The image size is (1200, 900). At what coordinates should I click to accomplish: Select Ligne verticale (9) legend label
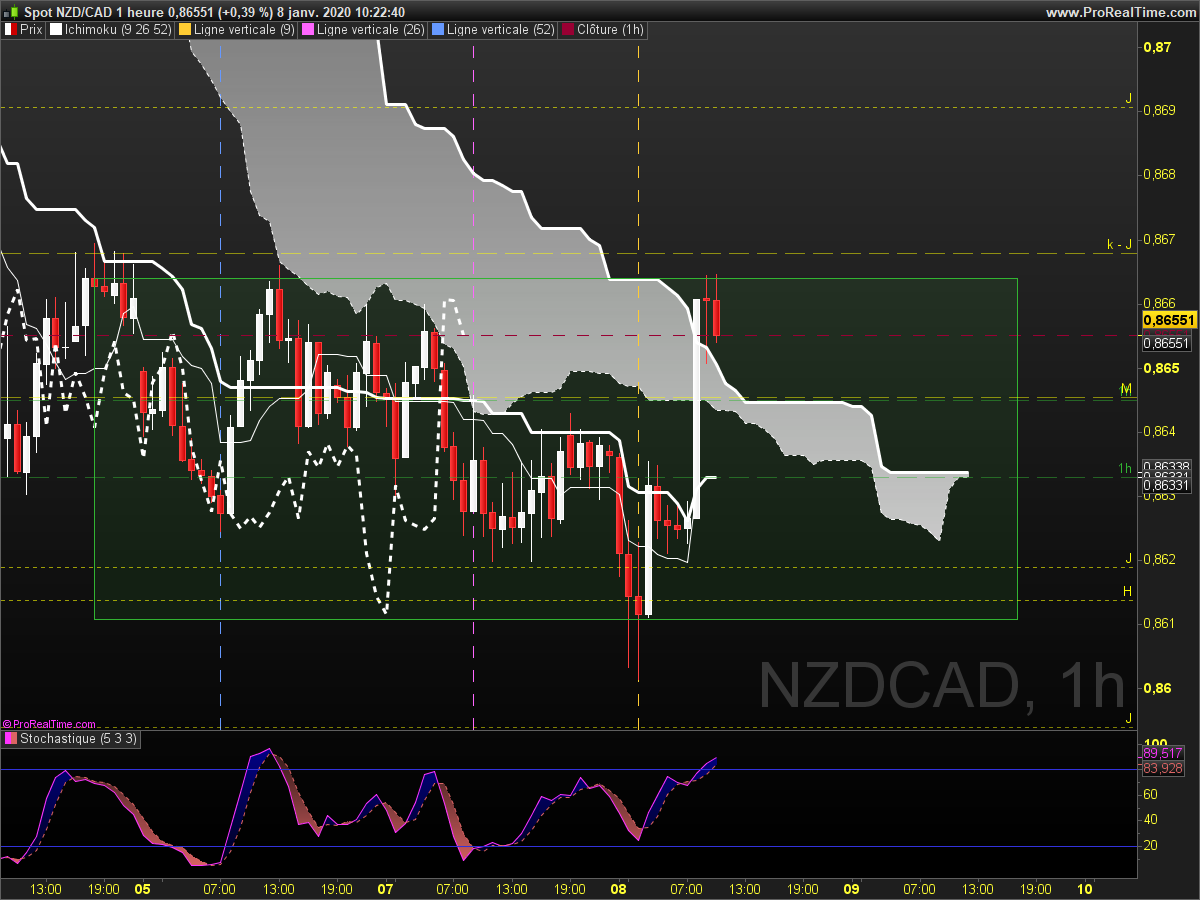(x=245, y=30)
